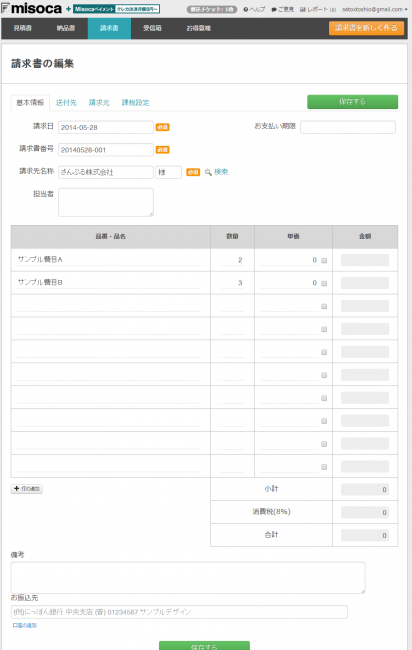Click the misoca logo
Image resolution: width=412 pixels, height=650 pixels.
pyautogui.click(x=32, y=8)
